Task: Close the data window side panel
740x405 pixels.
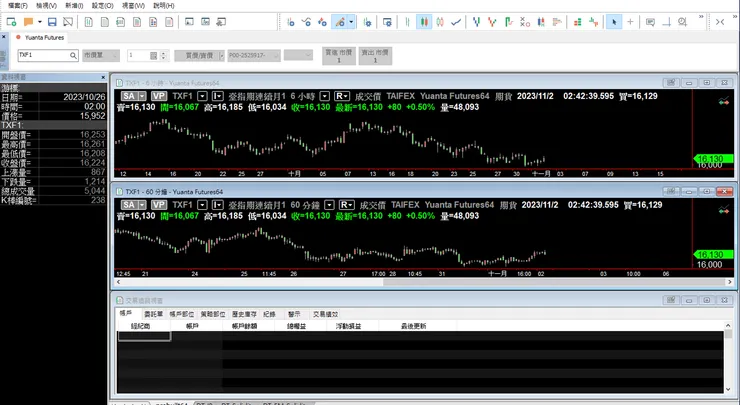Action: point(103,77)
